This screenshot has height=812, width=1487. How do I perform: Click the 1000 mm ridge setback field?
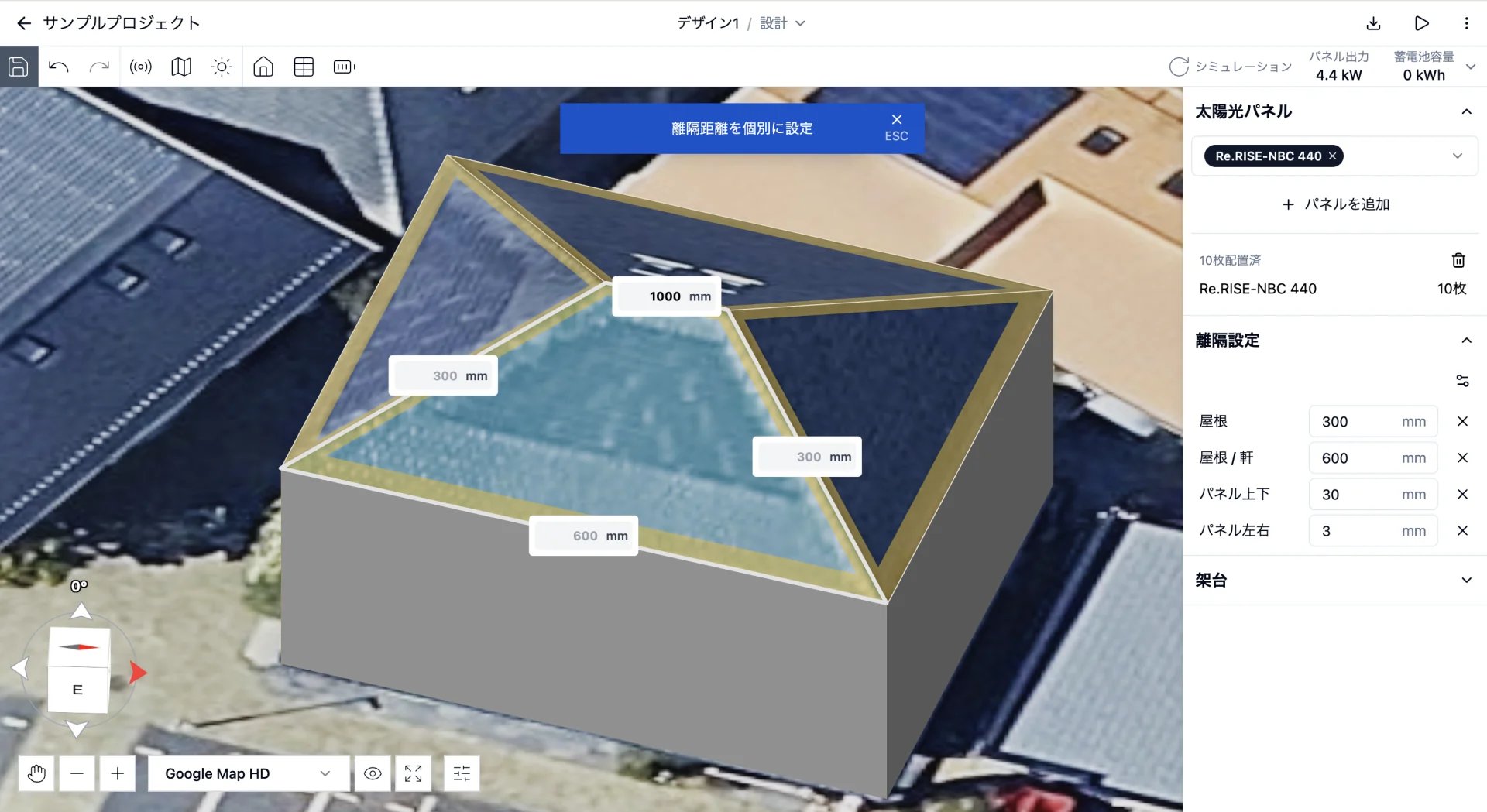click(666, 296)
